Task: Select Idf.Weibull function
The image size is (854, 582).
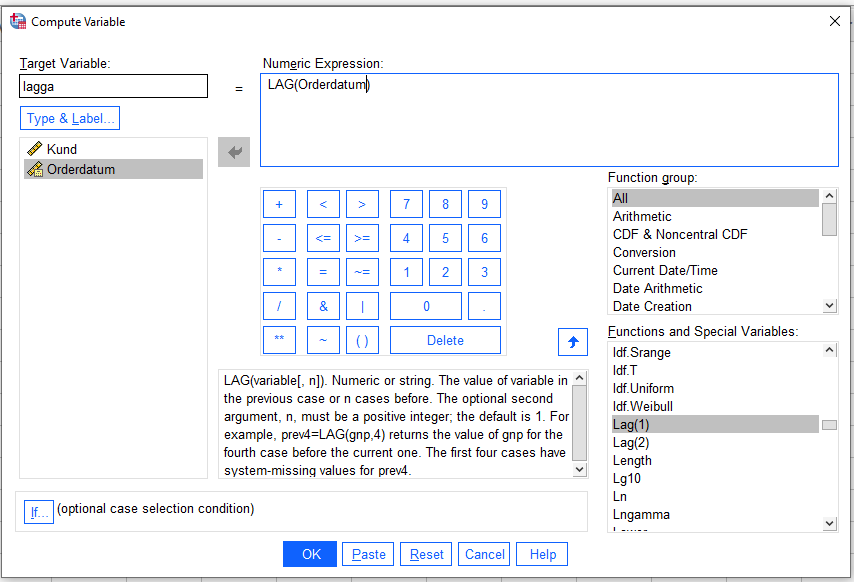Action: pyautogui.click(x=715, y=406)
